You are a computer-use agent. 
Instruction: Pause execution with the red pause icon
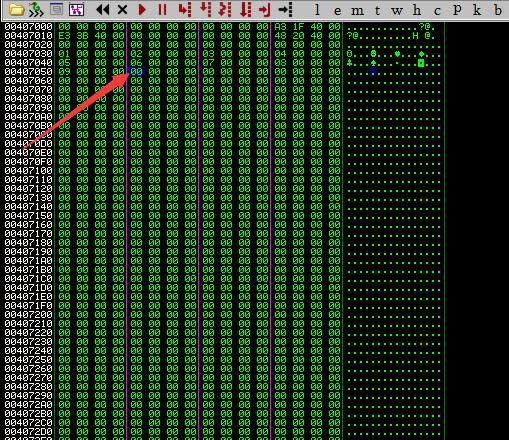point(162,10)
